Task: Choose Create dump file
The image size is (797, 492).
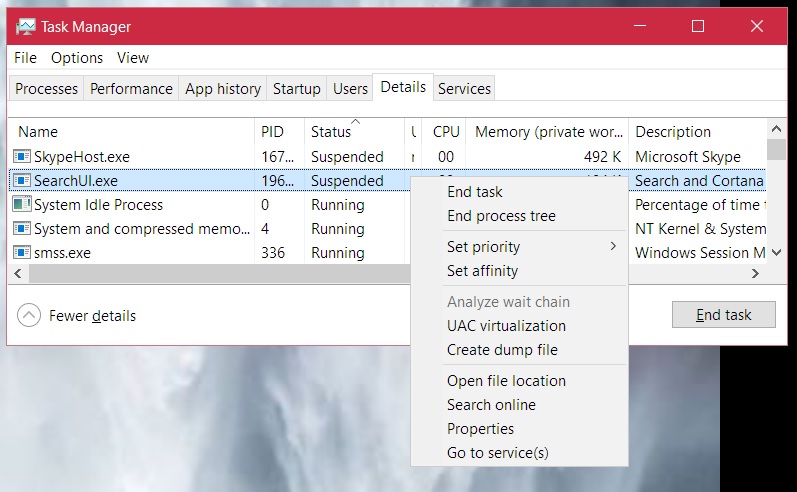Action: click(x=519, y=350)
